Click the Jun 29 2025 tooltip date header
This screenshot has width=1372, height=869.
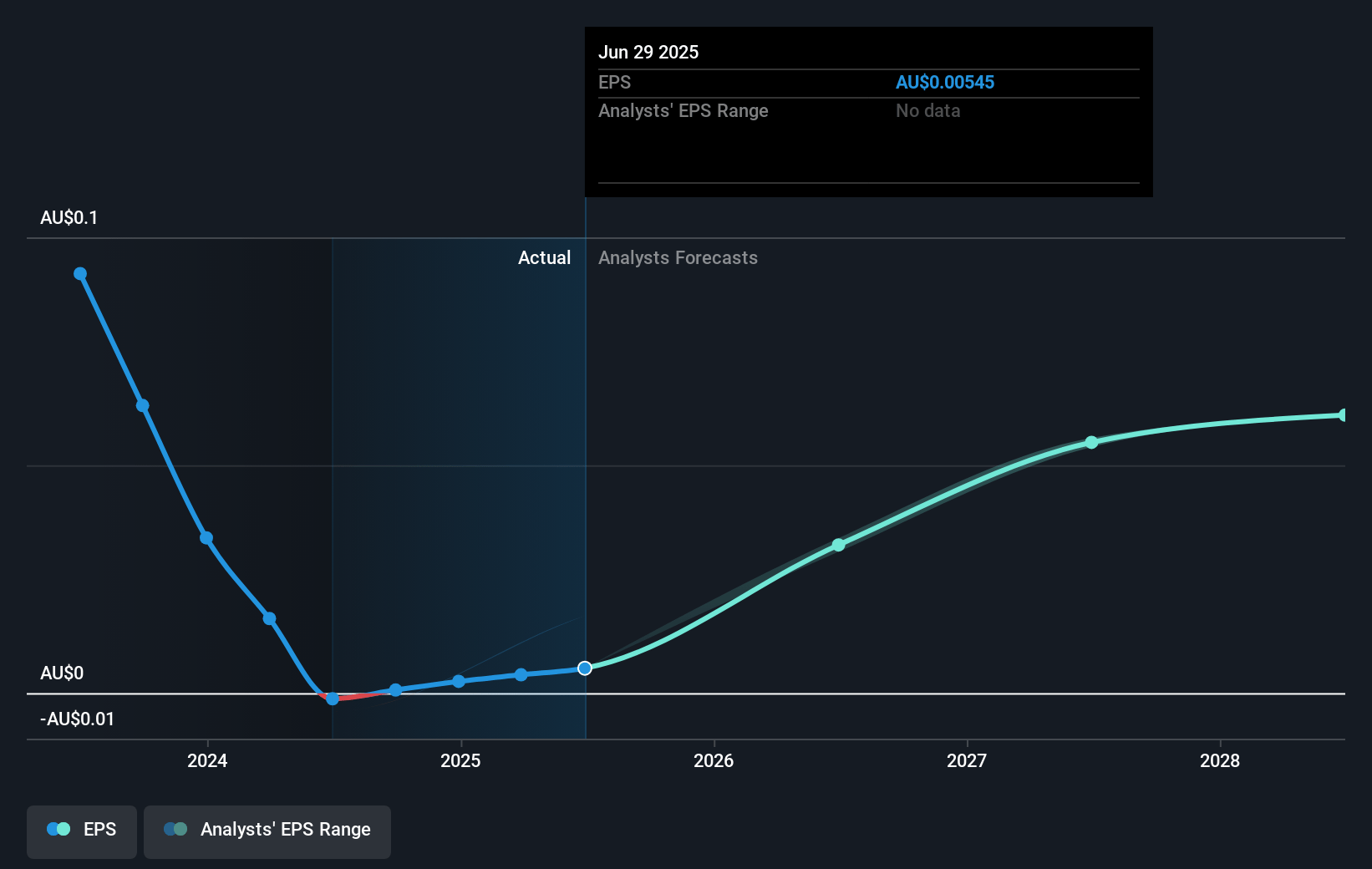point(648,52)
